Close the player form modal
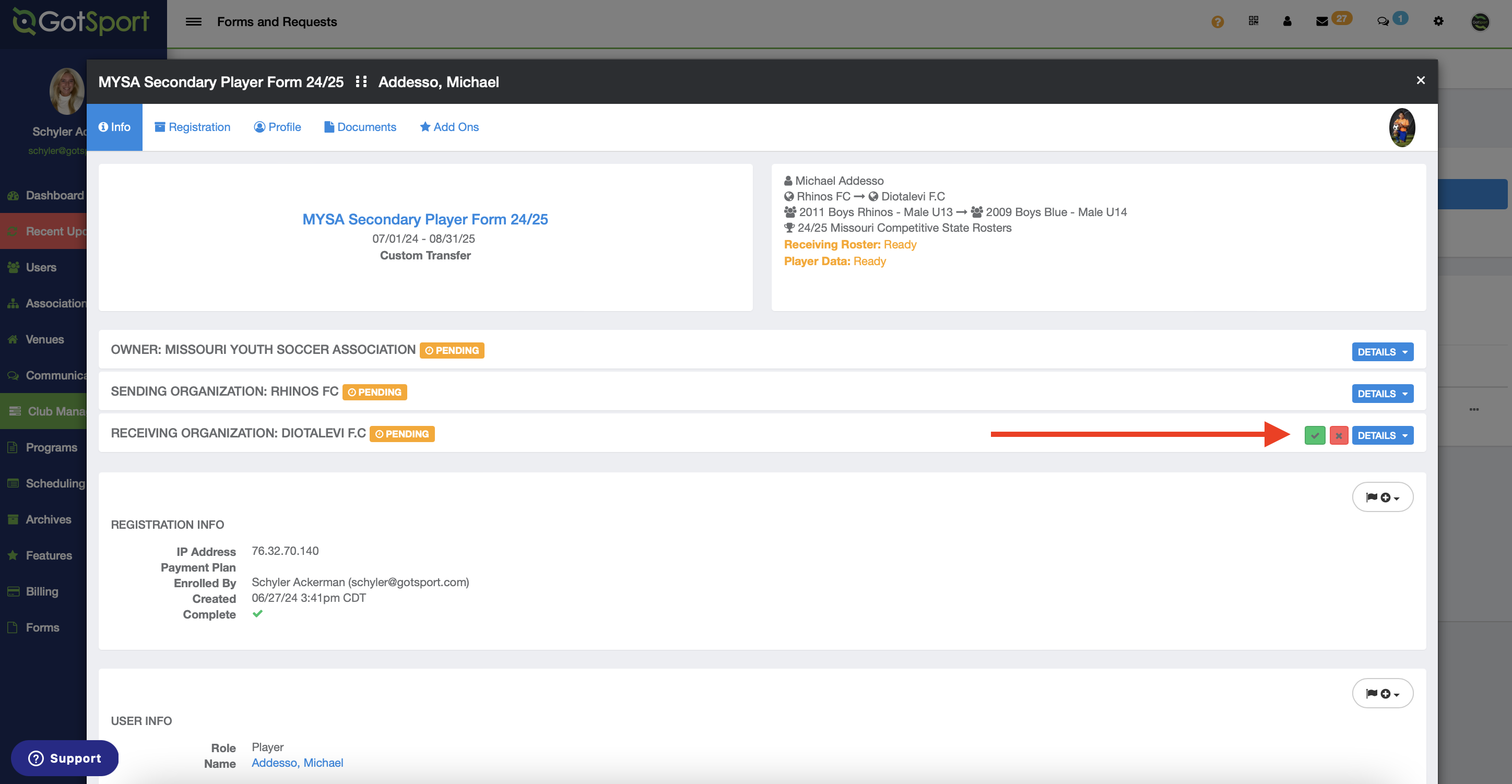1512x784 pixels. pos(1421,80)
